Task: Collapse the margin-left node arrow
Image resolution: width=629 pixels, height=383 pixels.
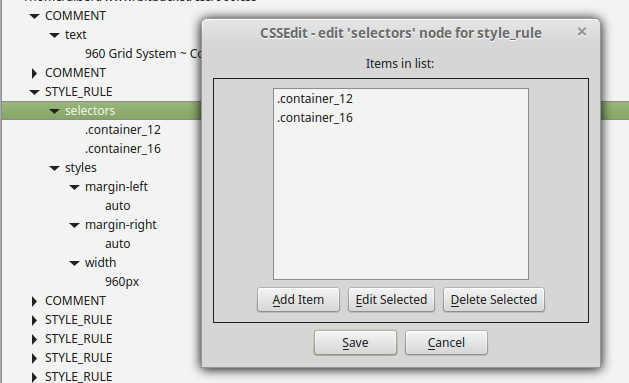Action: pos(75,187)
